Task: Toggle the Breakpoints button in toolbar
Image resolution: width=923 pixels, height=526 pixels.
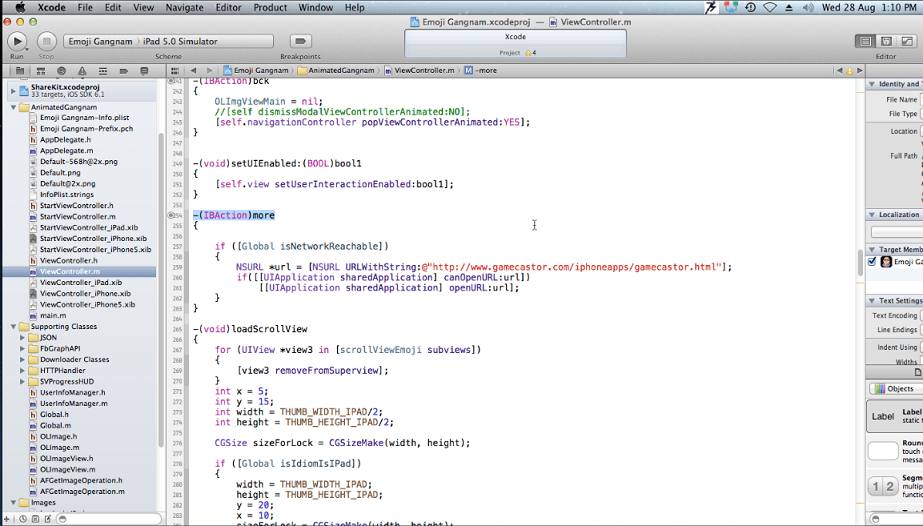Action: pos(300,41)
